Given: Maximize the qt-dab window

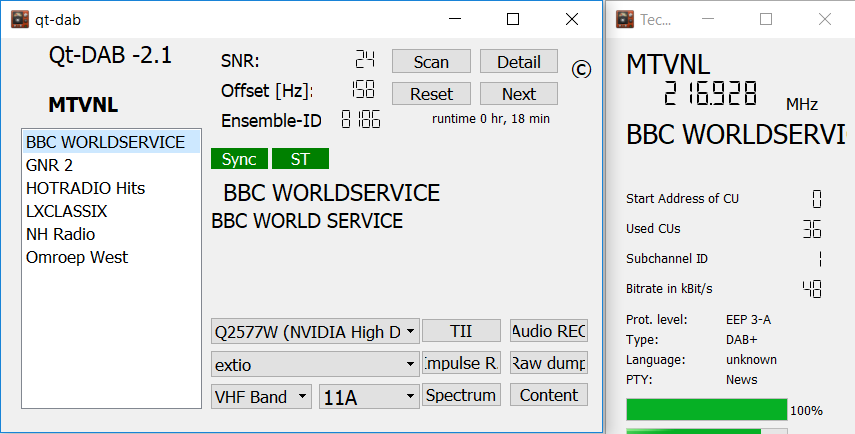Looking at the screenshot, I should [513, 19].
